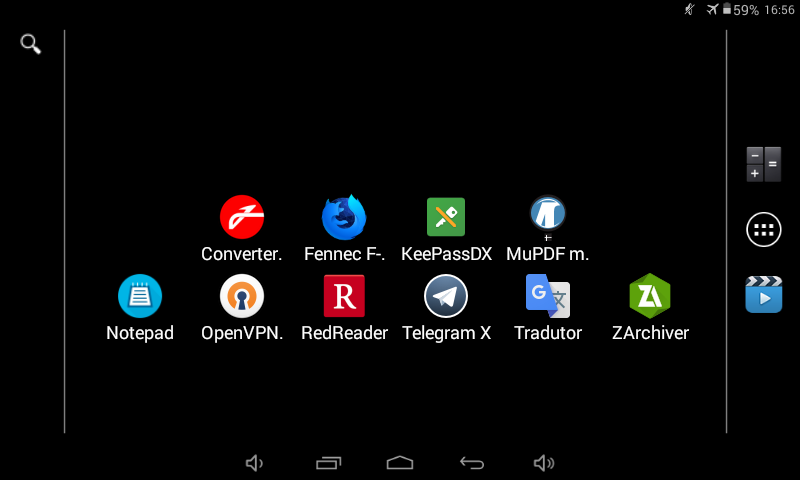
Task: Tap the back navigation button
Action: (472, 463)
